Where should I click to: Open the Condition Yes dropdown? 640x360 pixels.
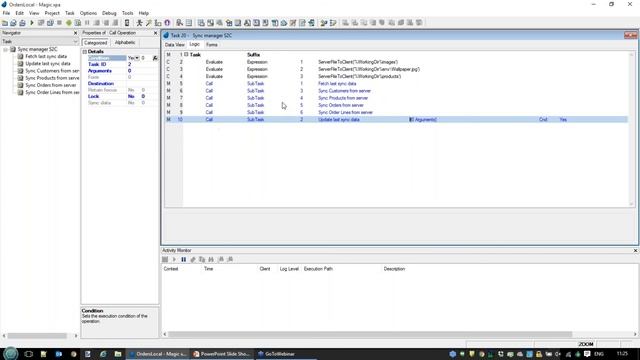(137, 58)
